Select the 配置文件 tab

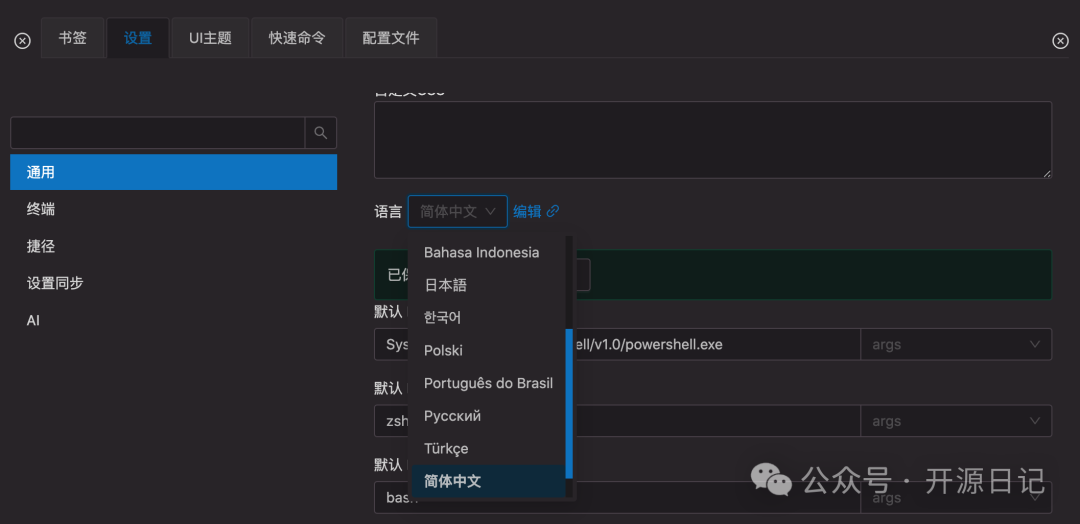[x=391, y=38]
